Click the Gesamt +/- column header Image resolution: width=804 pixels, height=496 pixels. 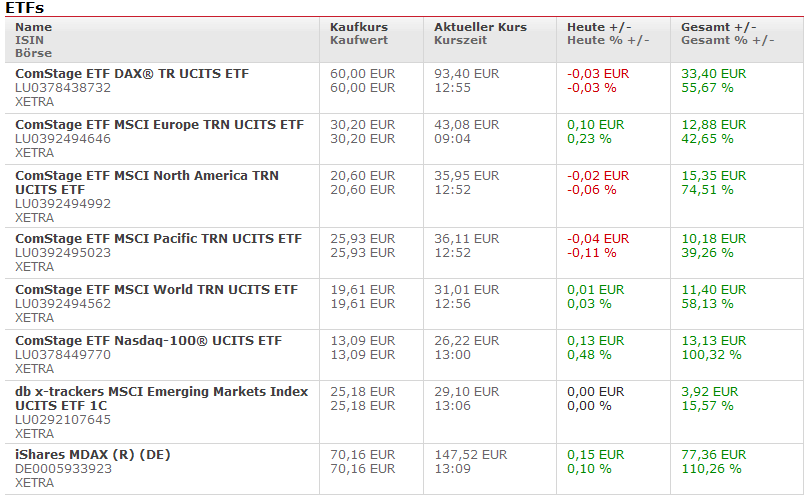[719, 27]
